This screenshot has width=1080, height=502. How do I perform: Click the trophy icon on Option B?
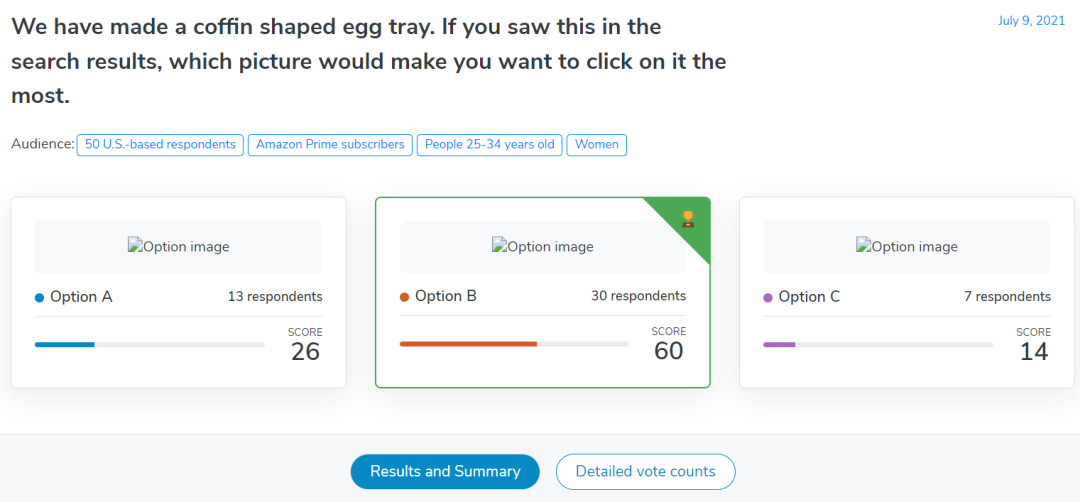tap(687, 218)
